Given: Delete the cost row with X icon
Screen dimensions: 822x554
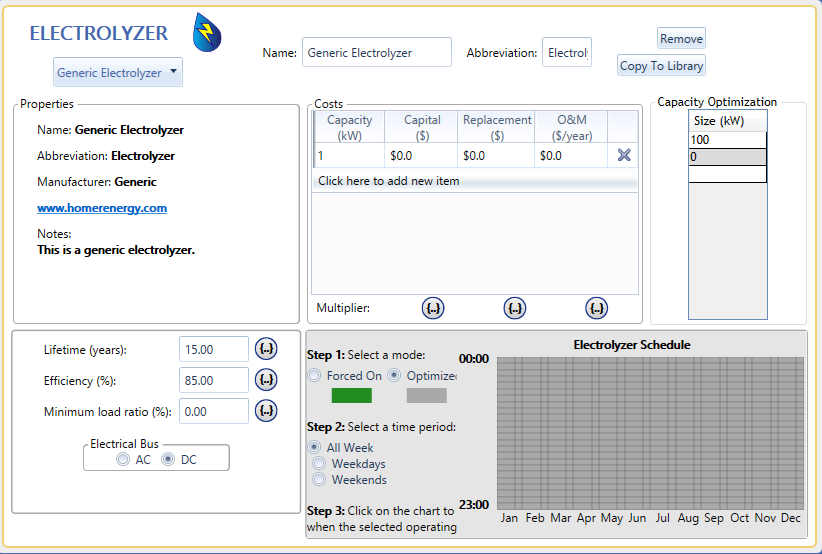Looking at the screenshot, I should [x=624, y=155].
